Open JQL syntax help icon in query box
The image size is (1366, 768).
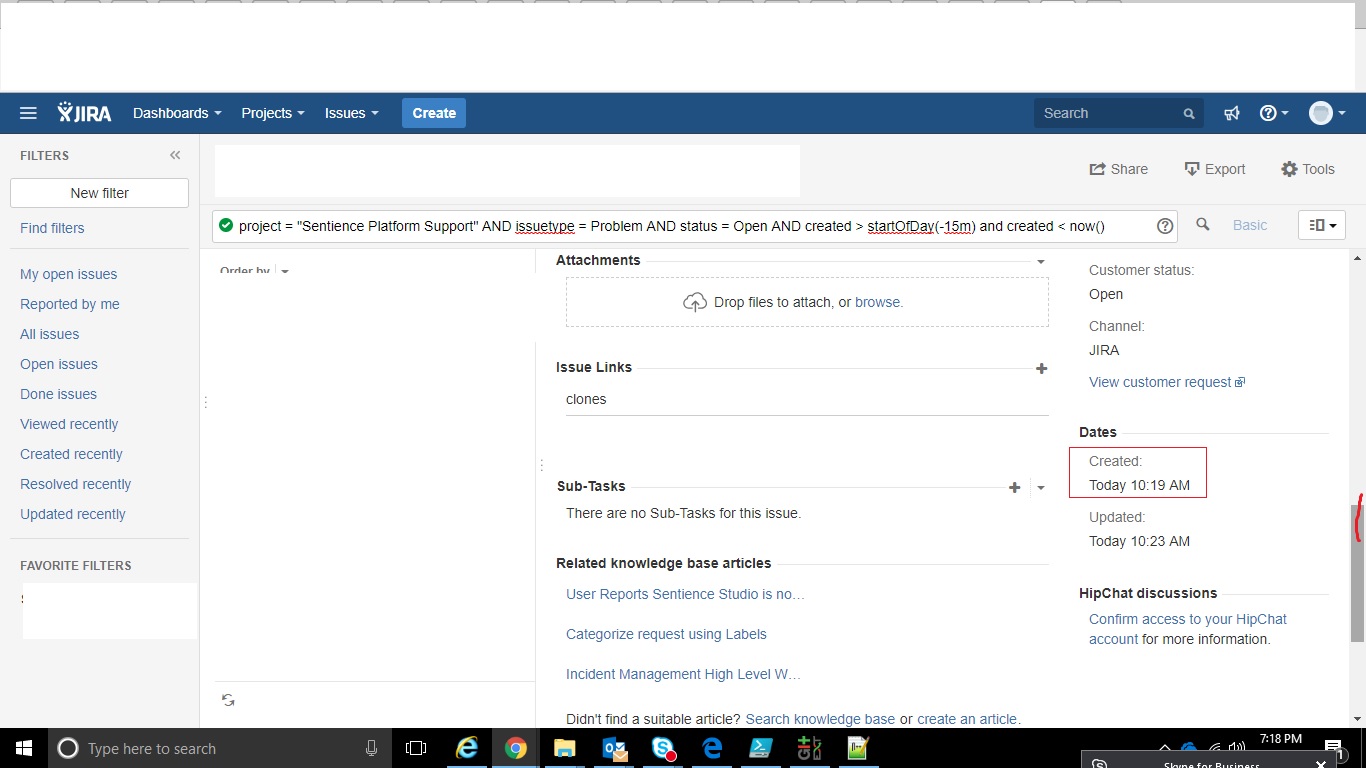coord(1165,226)
